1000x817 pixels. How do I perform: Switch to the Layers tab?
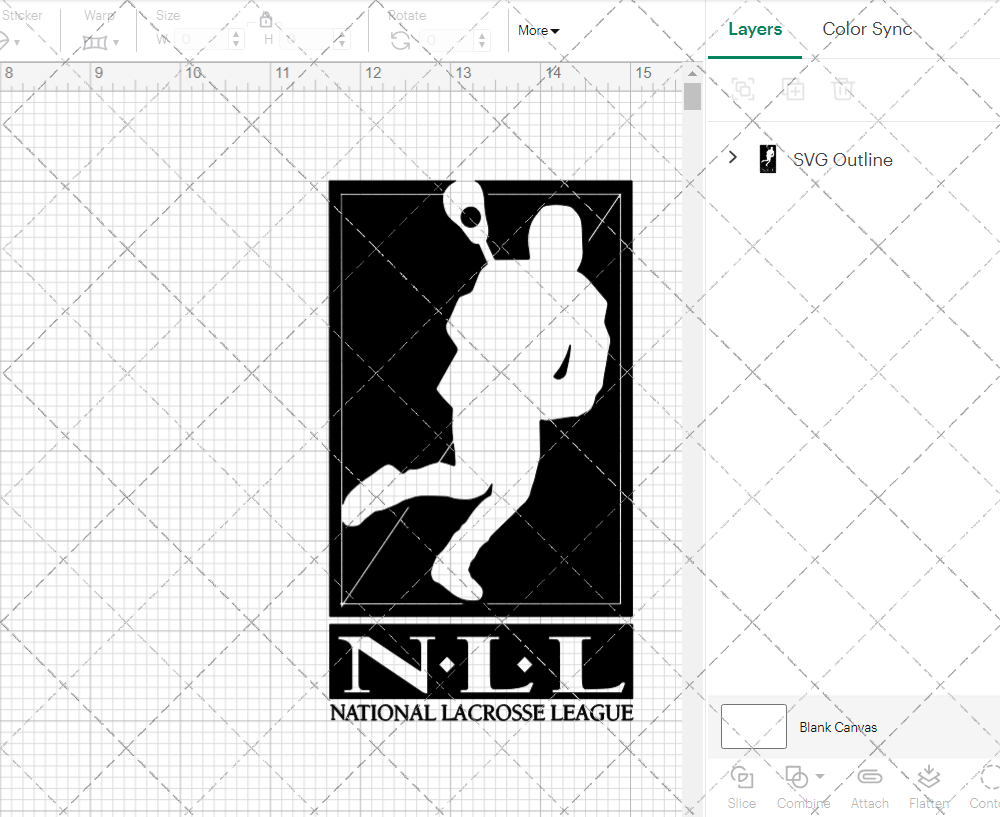click(755, 29)
